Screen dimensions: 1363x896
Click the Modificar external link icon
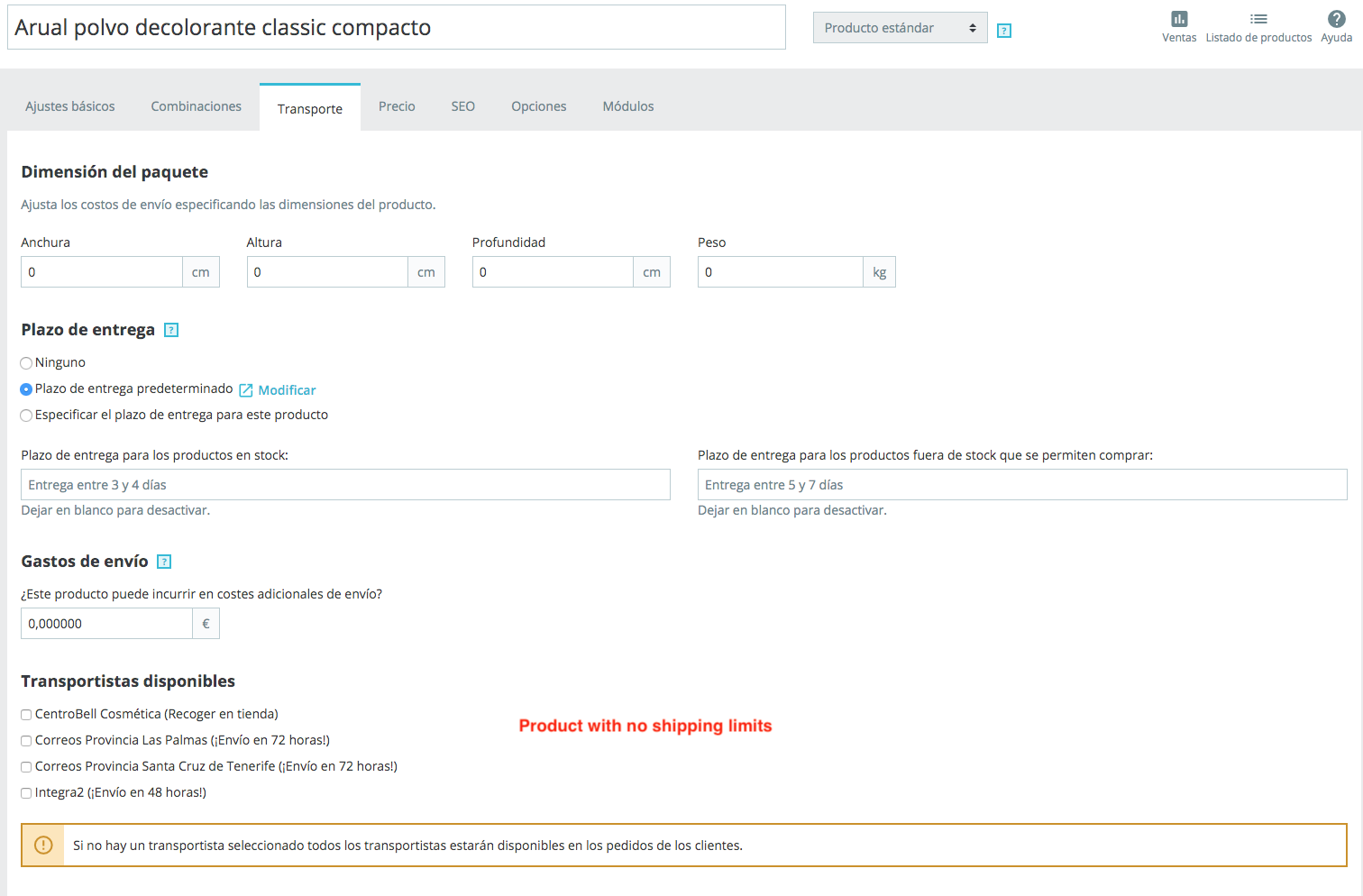[246, 390]
